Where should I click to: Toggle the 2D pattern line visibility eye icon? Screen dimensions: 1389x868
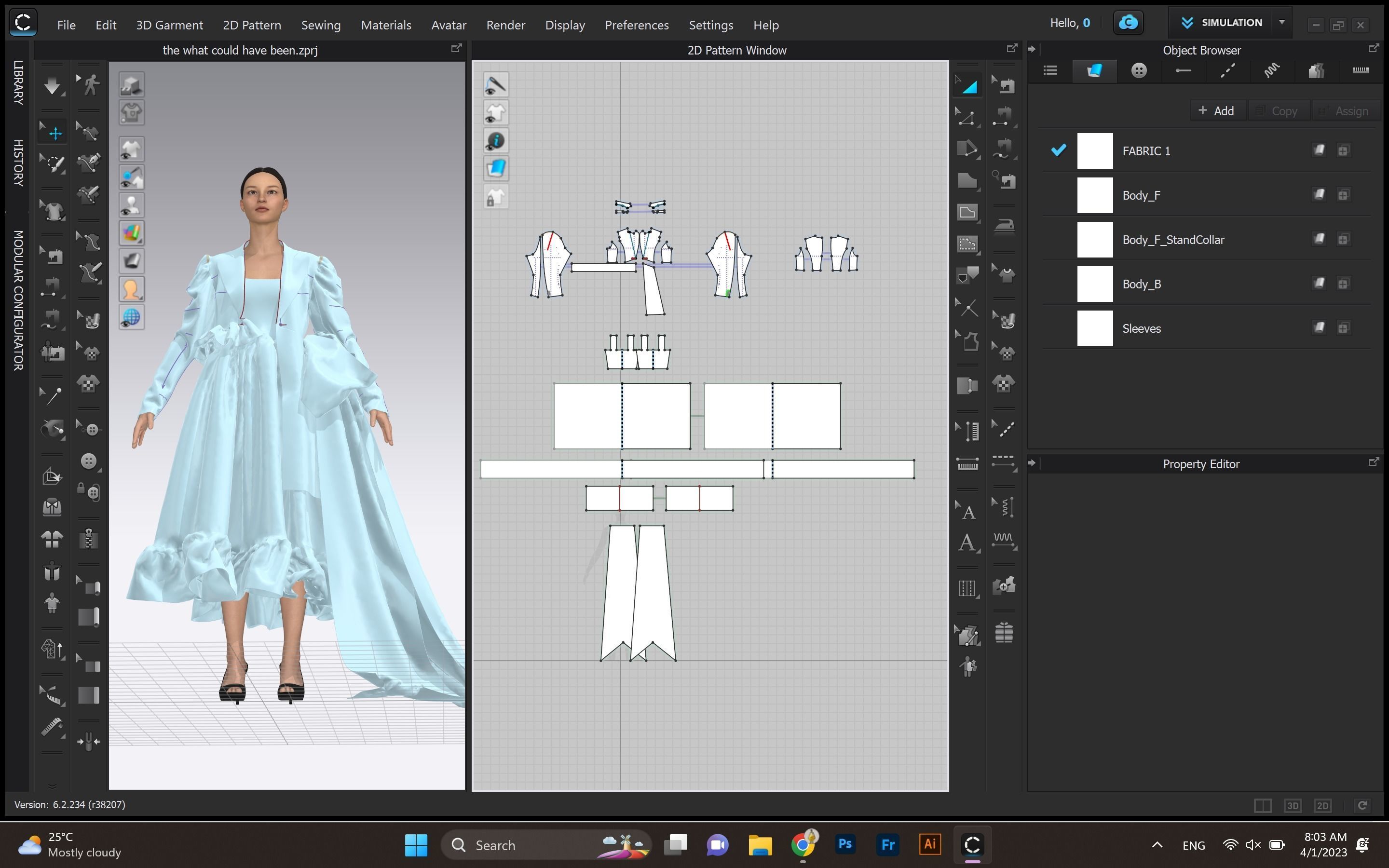pos(495,85)
